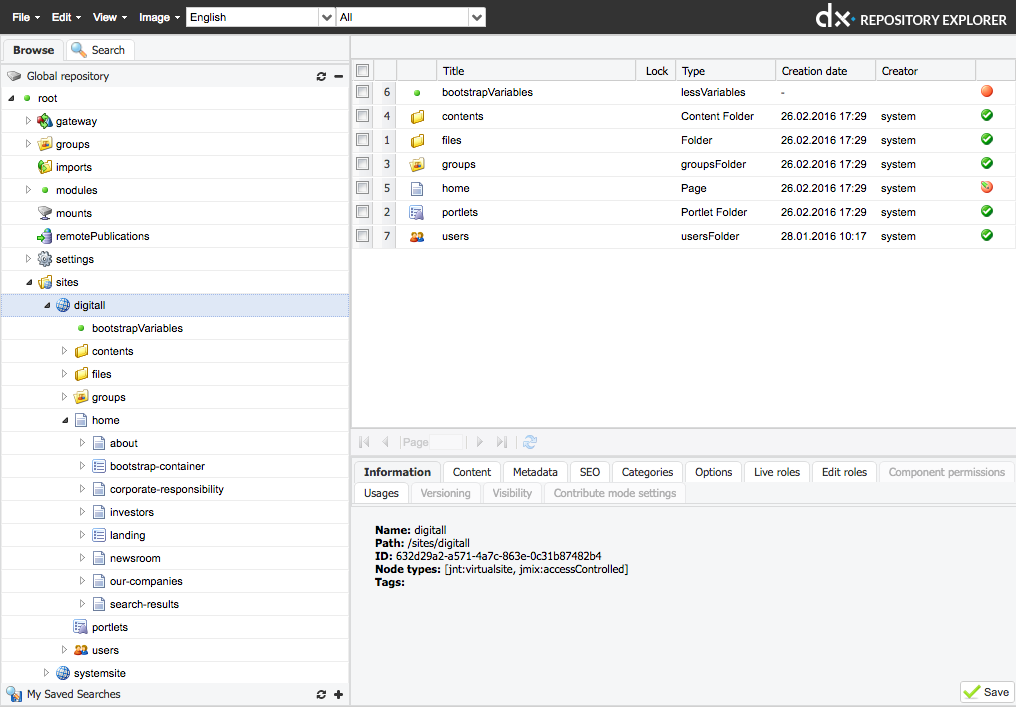Click the imports folder icon in tree
1016x710 pixels.
45,167
